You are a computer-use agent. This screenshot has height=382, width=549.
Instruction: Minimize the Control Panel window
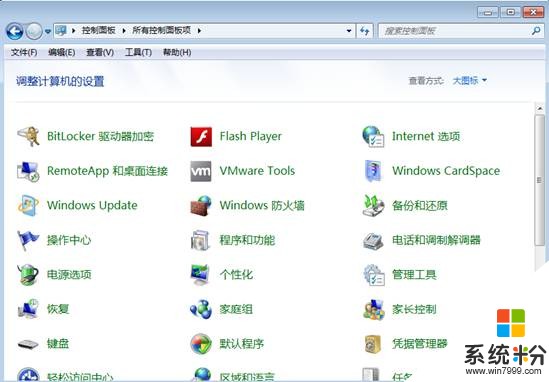coord(487,13)
